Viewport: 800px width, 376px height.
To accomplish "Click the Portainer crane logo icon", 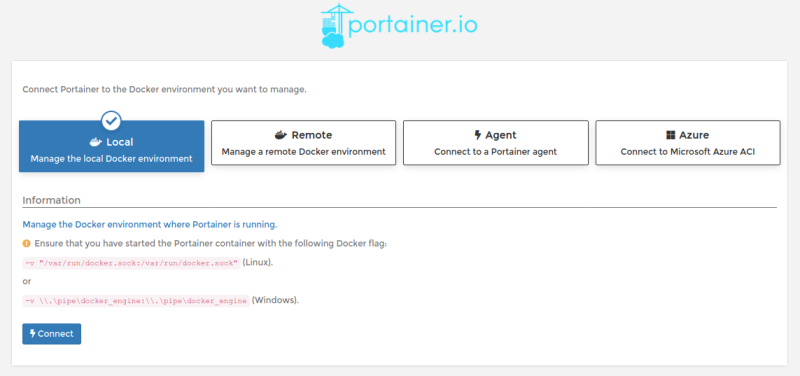I will (x=334, y=26).
